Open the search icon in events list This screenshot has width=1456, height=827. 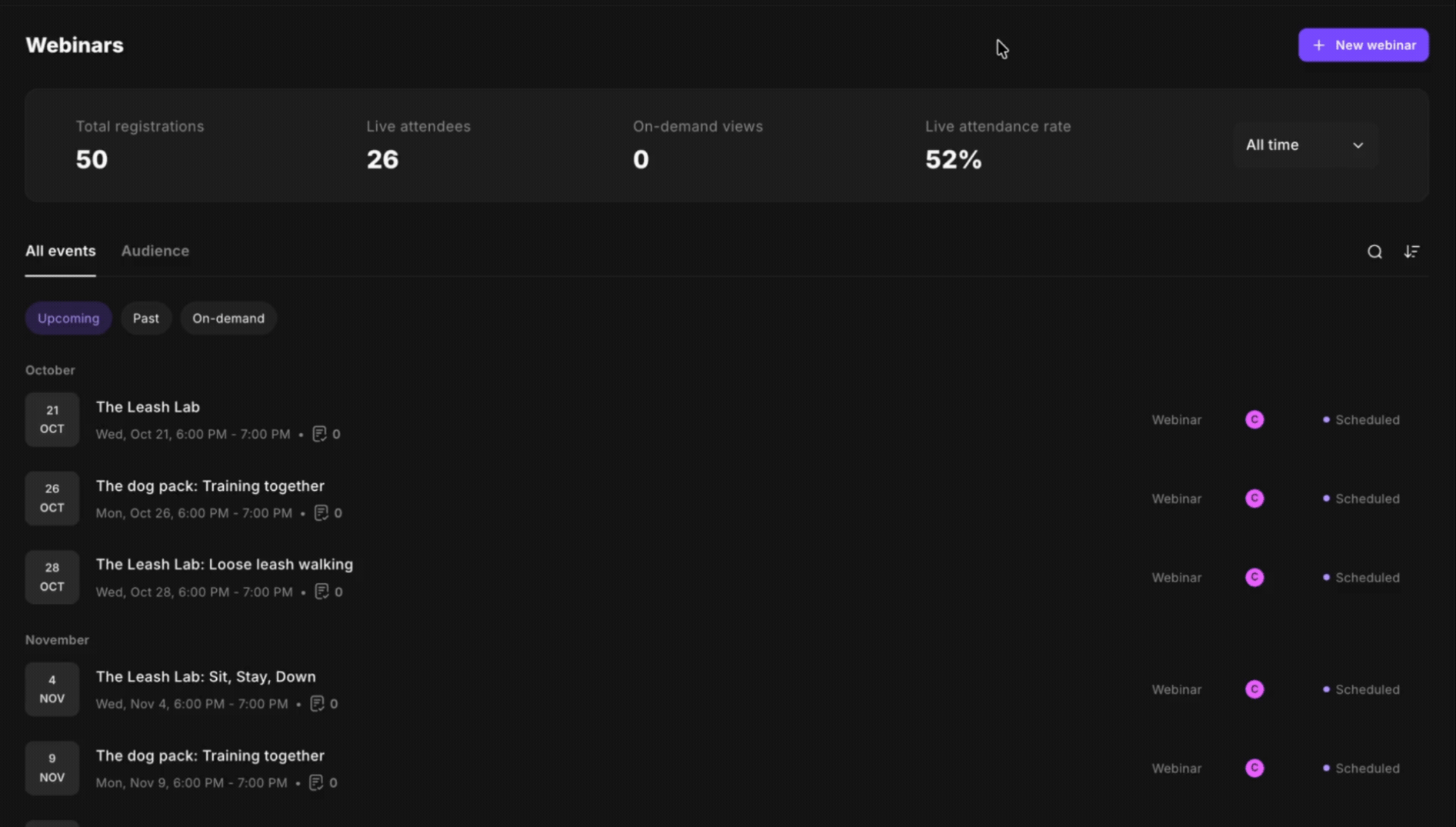pos(1374,252)
